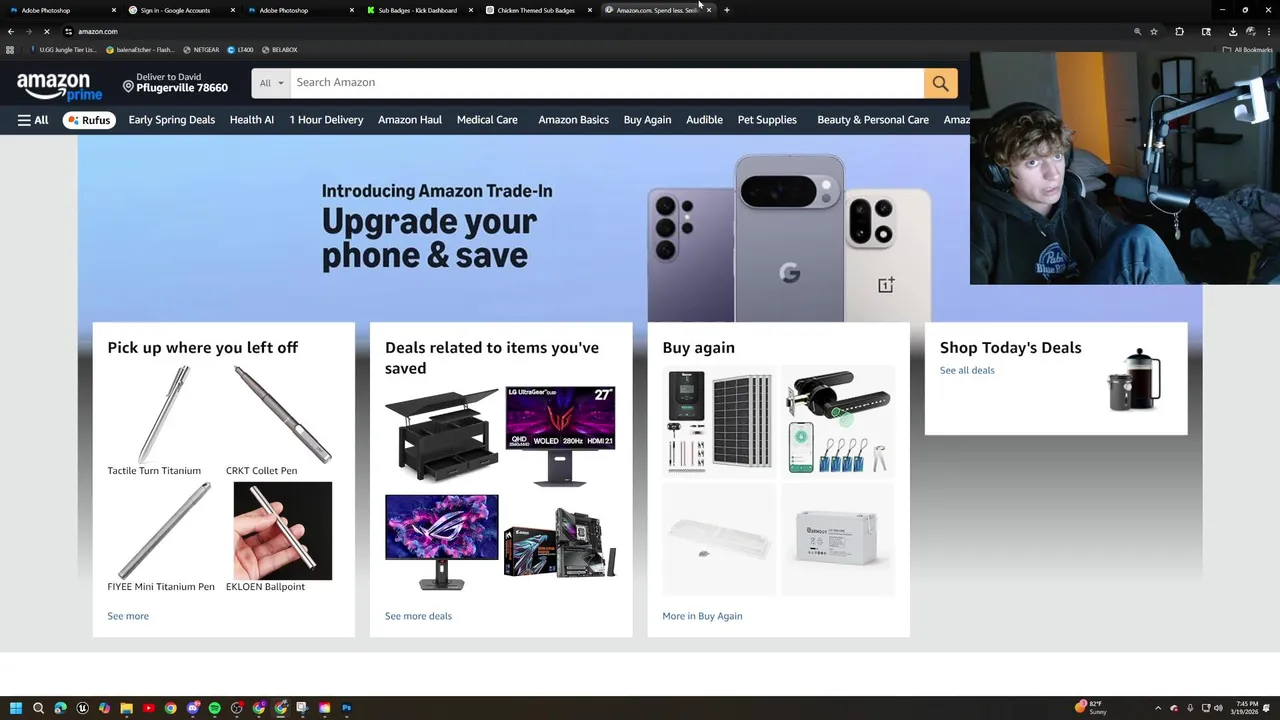
Task: Open the EKLOEN Ballpoint thumbnail
Action: pos(283,531)
